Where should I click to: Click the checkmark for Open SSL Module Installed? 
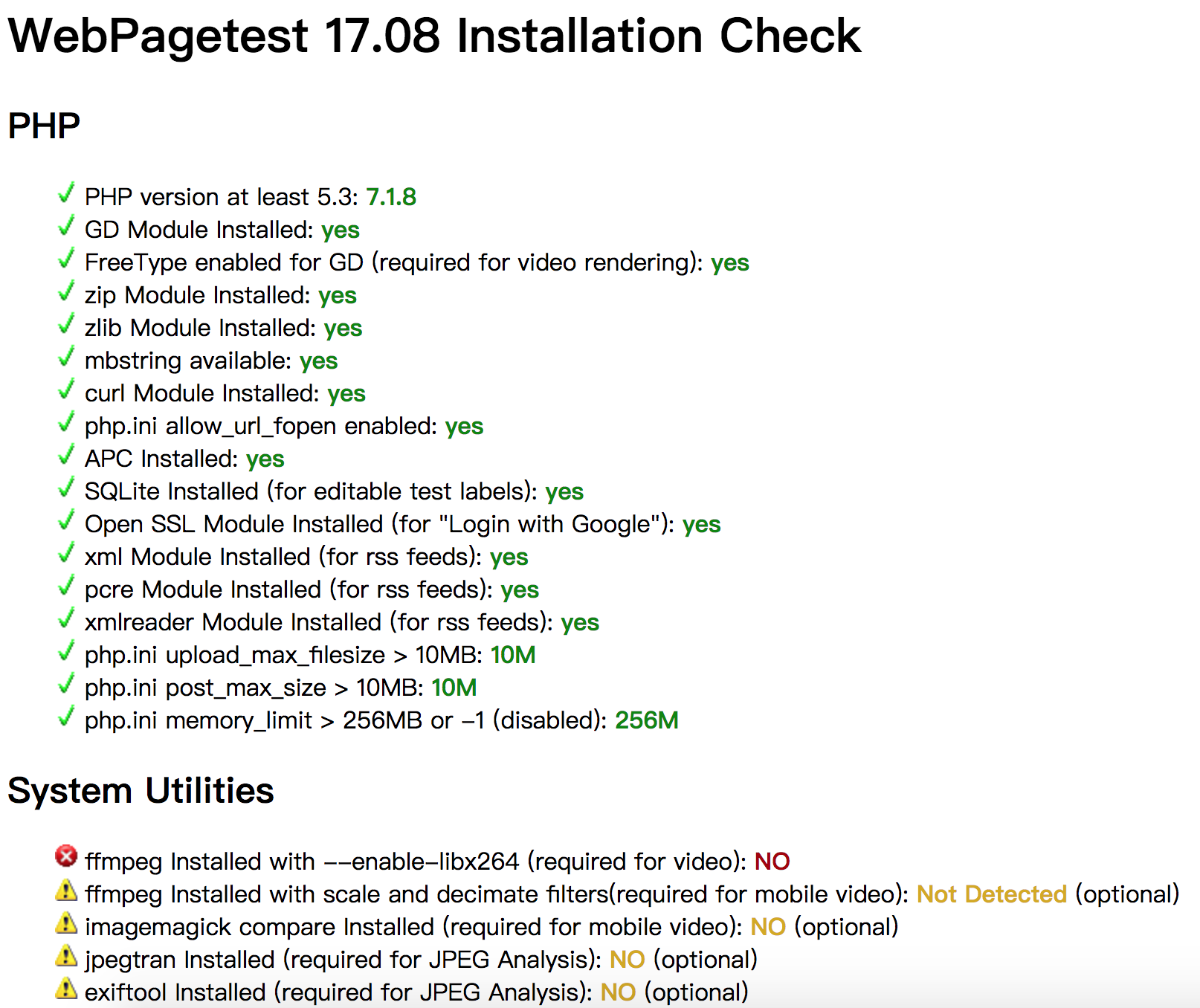tap(66, 520)
